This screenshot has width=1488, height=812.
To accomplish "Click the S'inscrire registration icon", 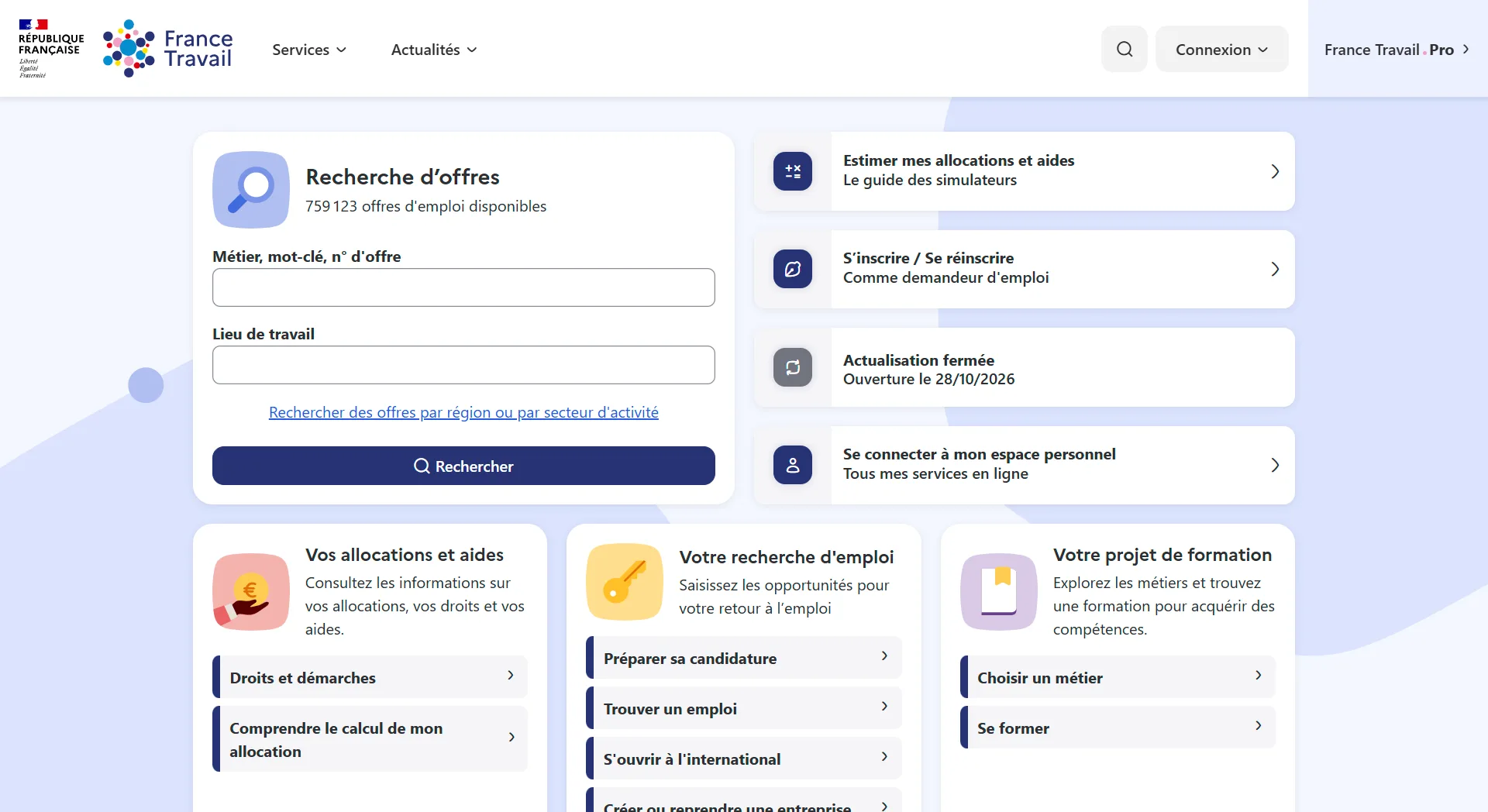I will point(793,269).
